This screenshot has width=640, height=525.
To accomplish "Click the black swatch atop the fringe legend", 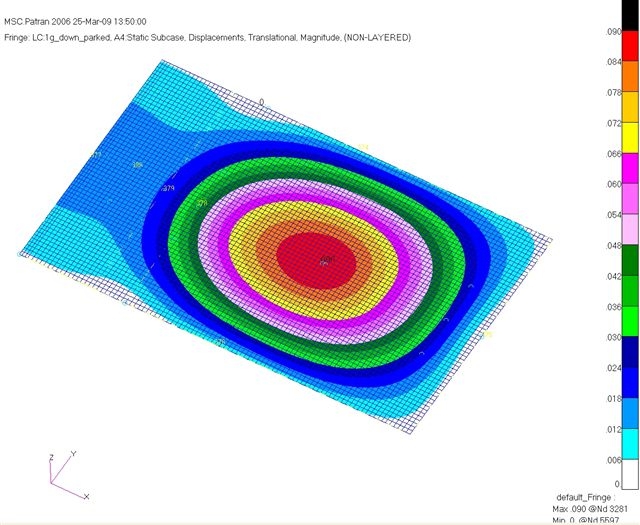I will coord(630,15).
